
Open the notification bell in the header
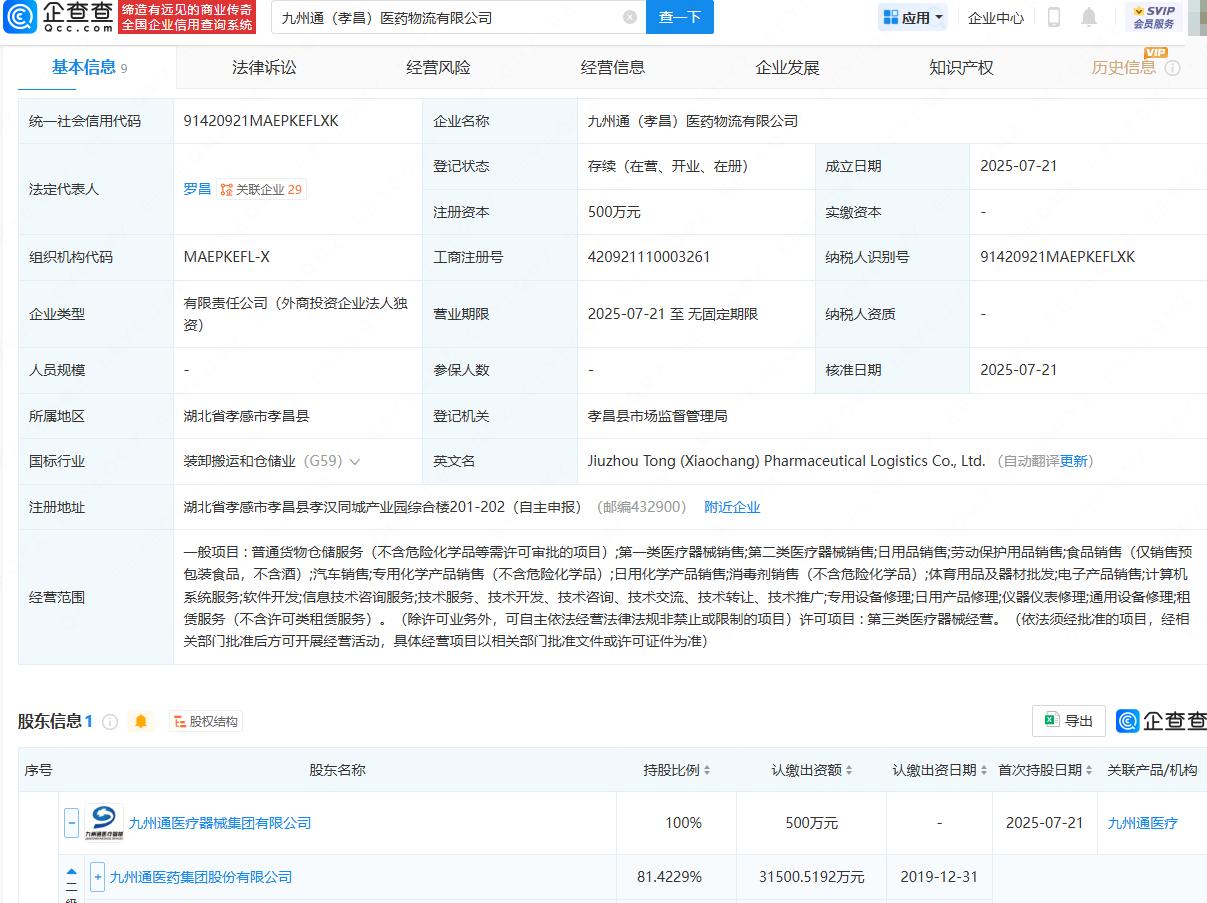(1089, 17)
